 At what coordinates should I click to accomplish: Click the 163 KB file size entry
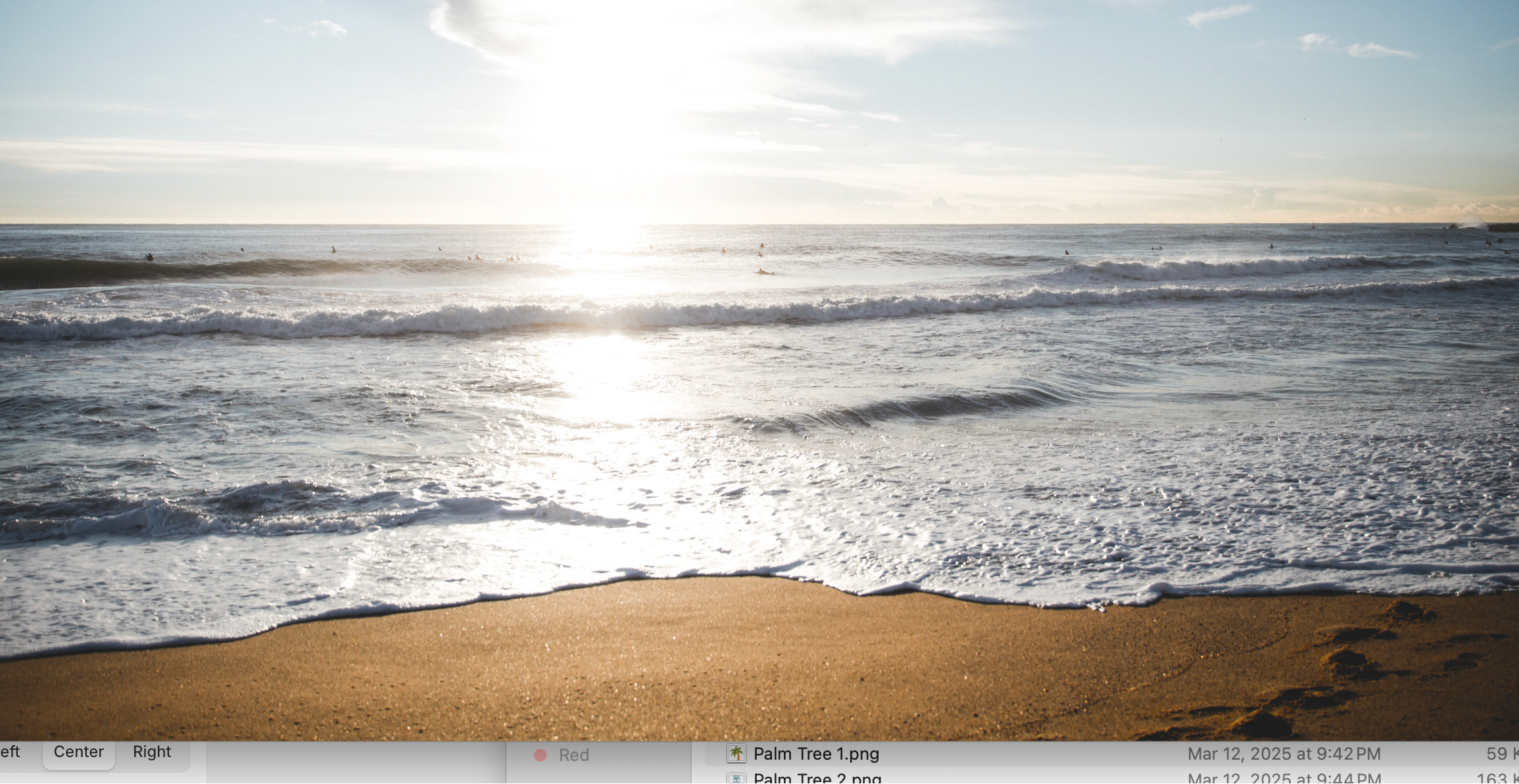coord(1497,779)
